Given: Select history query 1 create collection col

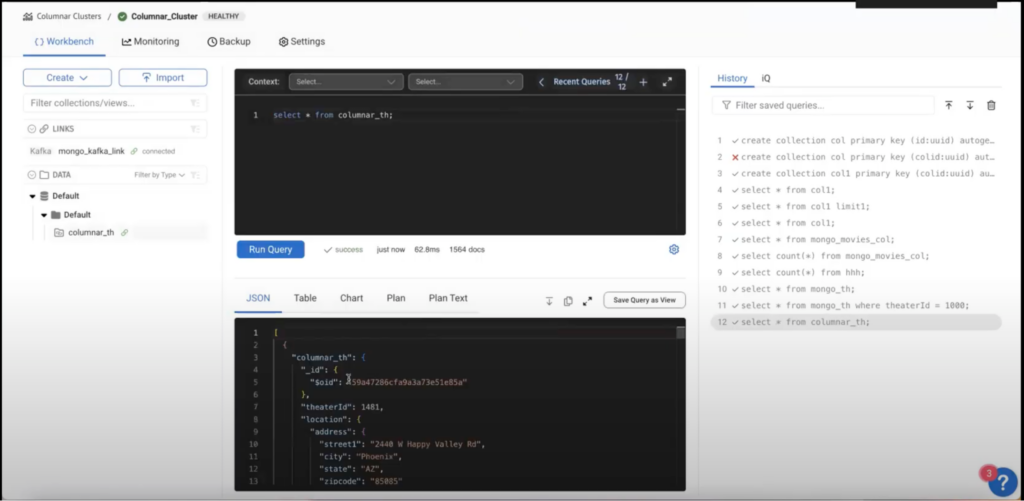Looking at the screenshot, I should (856, 140).
